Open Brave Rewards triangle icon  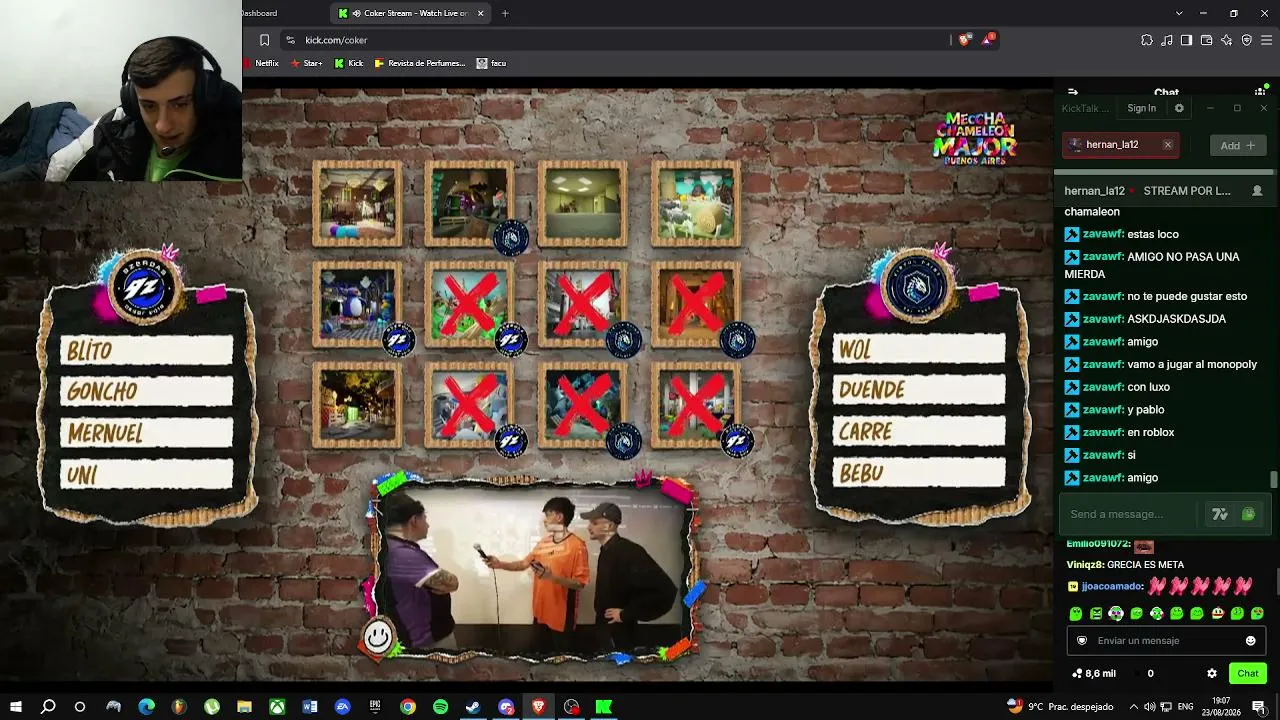tap(988, 40)
